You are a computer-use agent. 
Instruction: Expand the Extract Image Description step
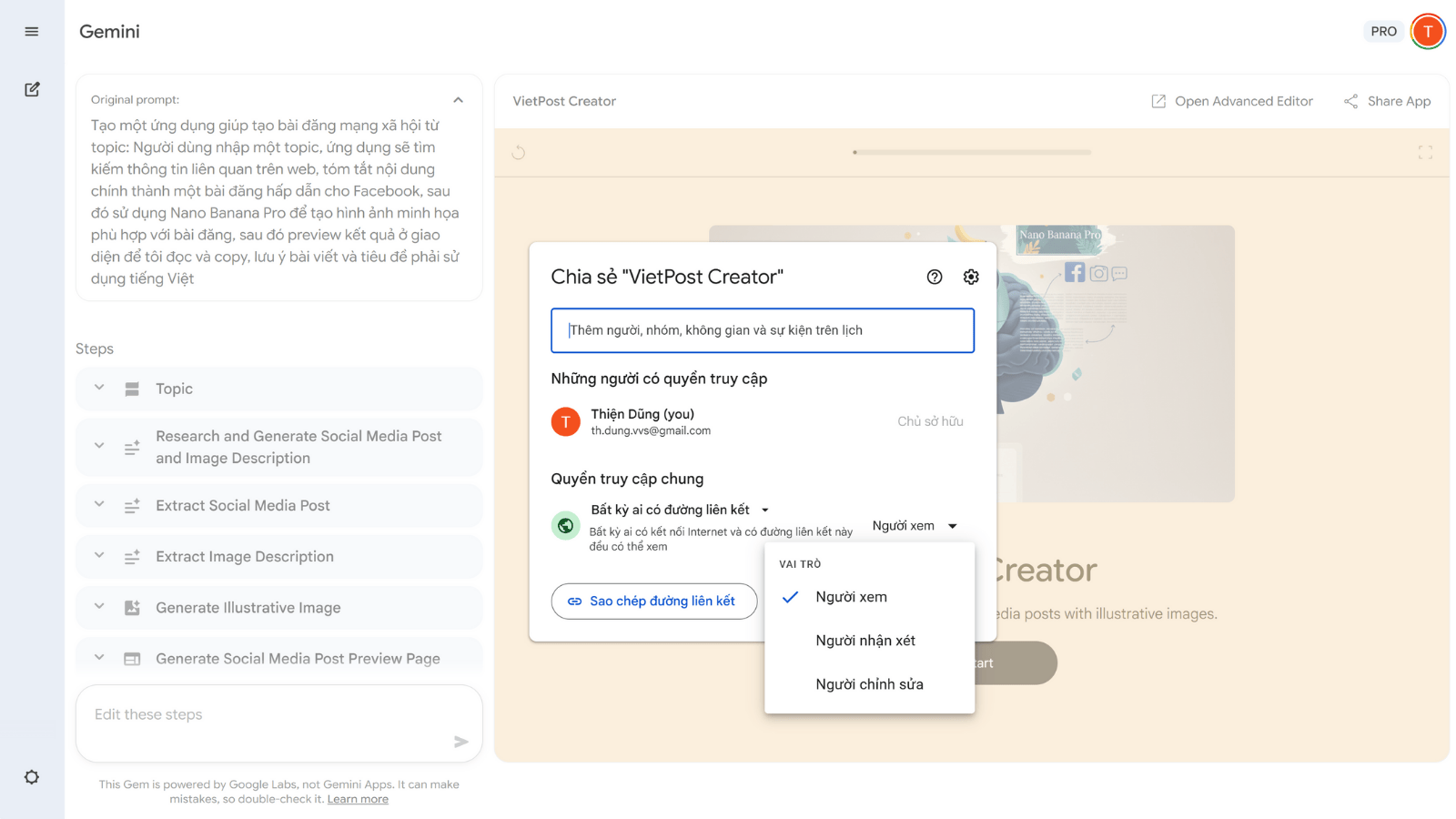tap(99, 556)
